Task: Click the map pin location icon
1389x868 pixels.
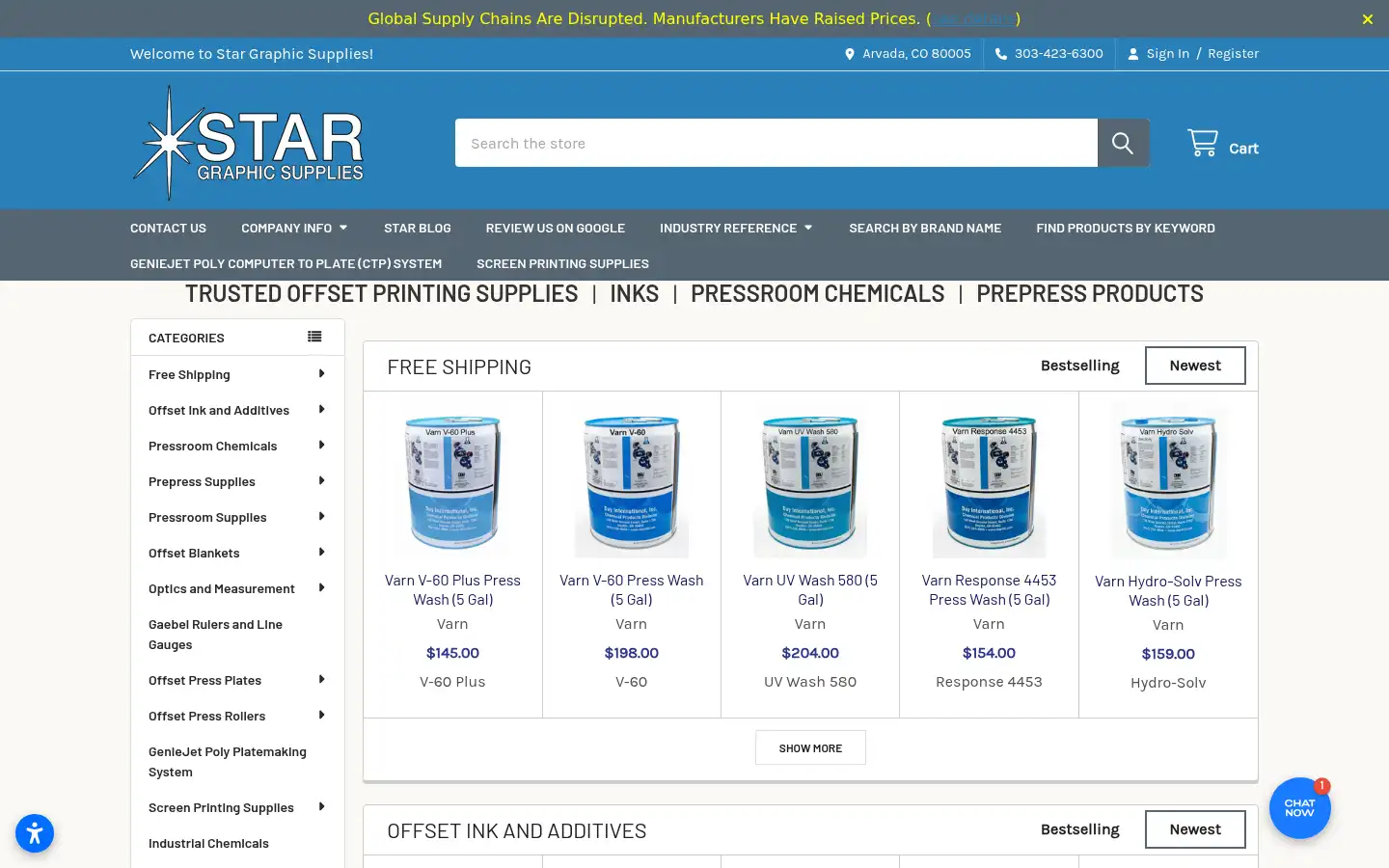Action: tap(850, 54)
